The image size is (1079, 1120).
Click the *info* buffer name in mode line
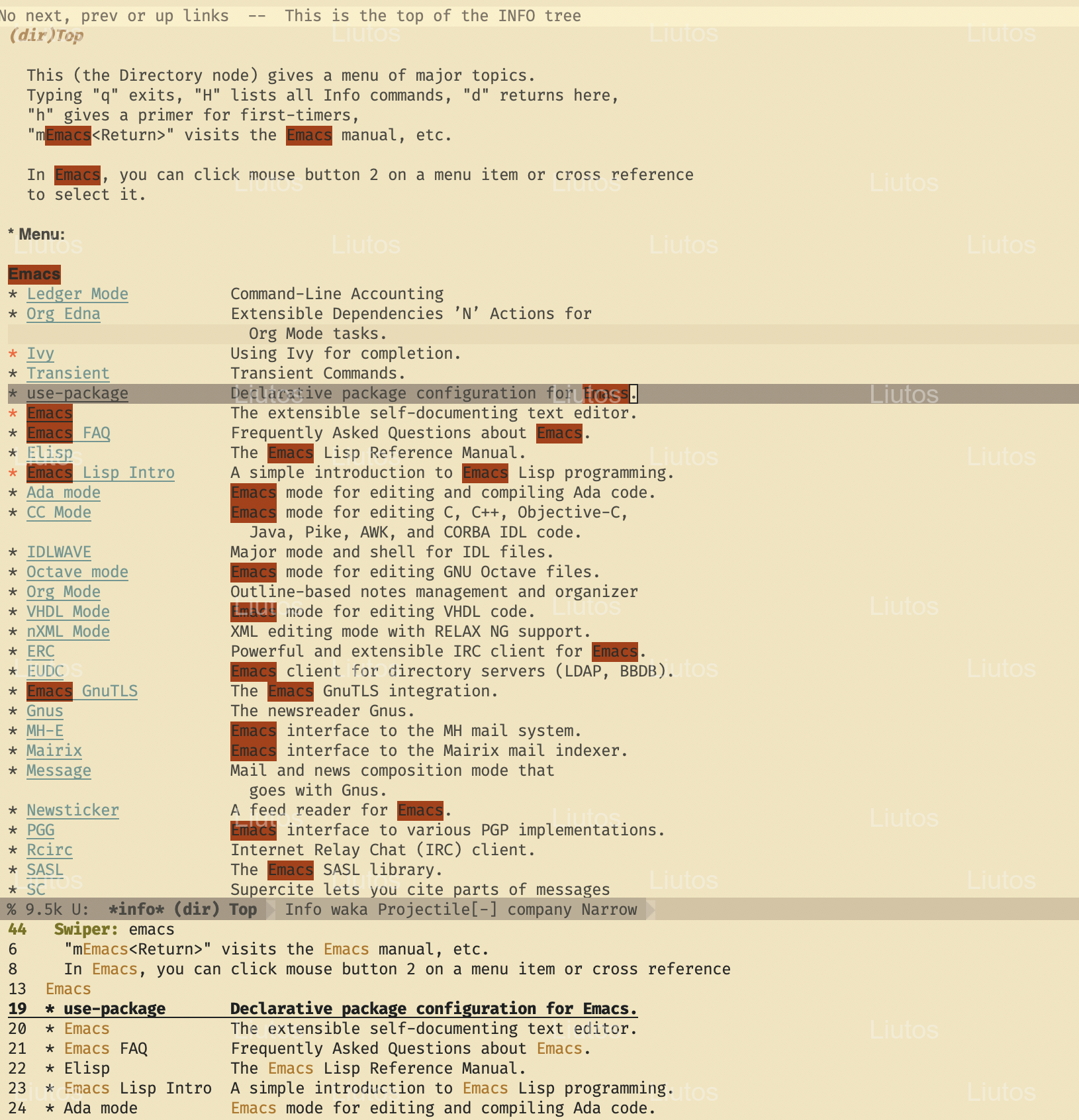coord(136,910)
